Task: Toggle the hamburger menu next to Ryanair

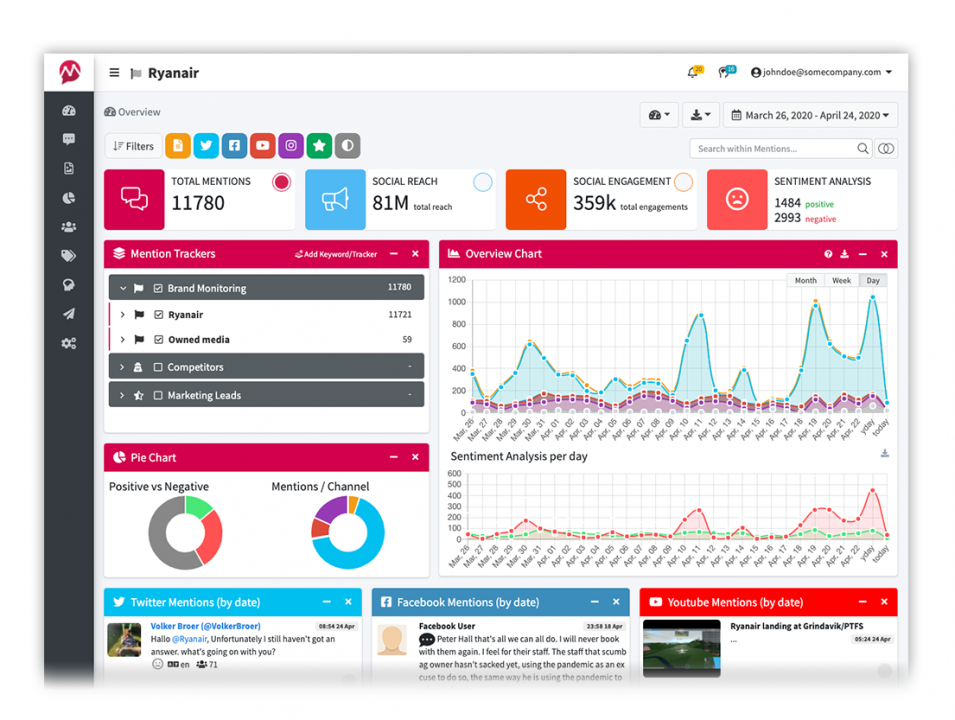Action: pos(114,73)
